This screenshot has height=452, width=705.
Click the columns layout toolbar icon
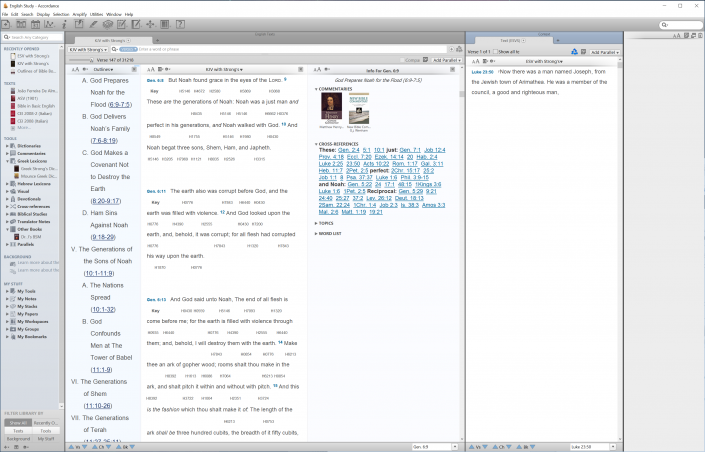(165, 24)
